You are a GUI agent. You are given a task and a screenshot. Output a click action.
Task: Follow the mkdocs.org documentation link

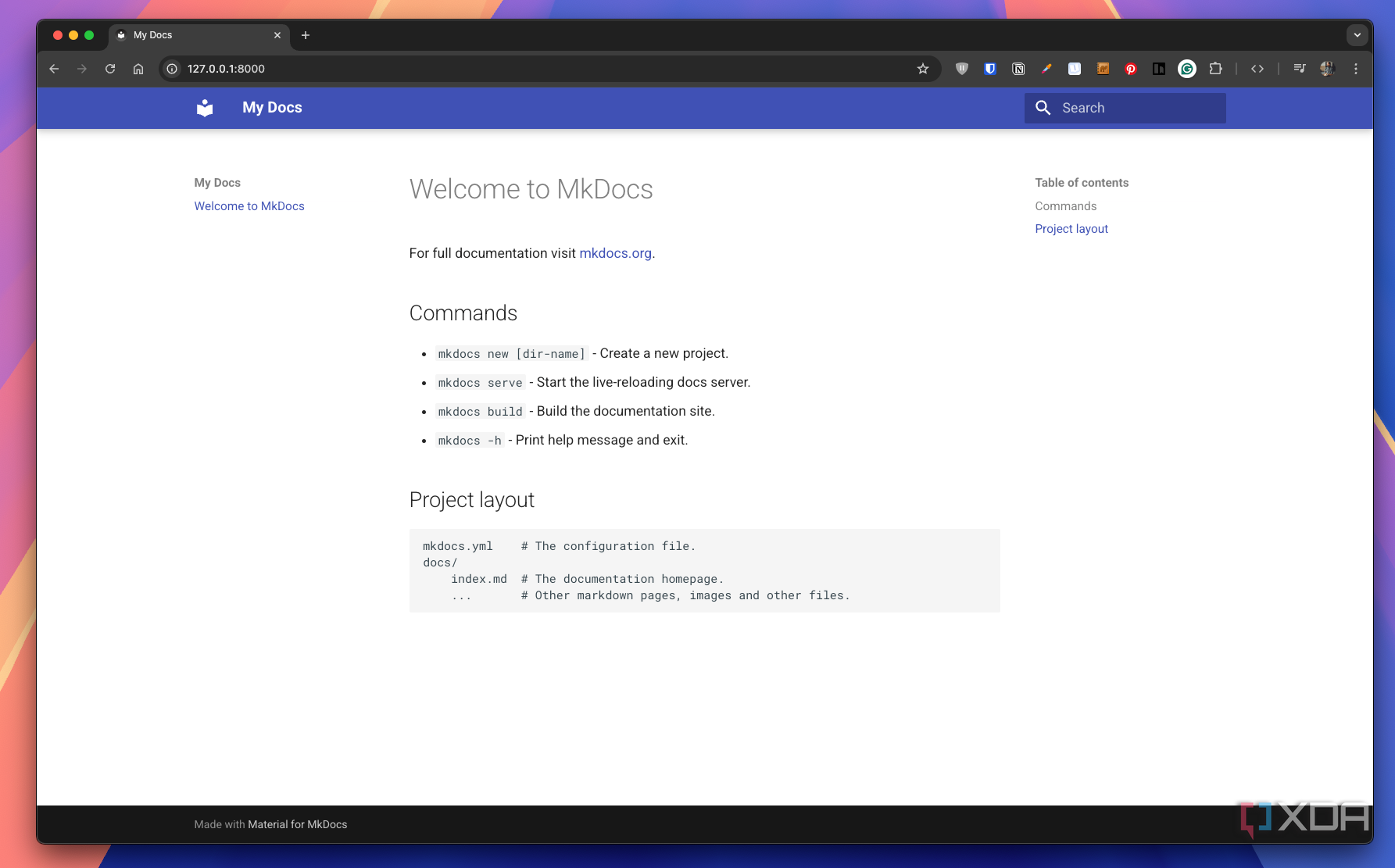[x=615, y=253]
